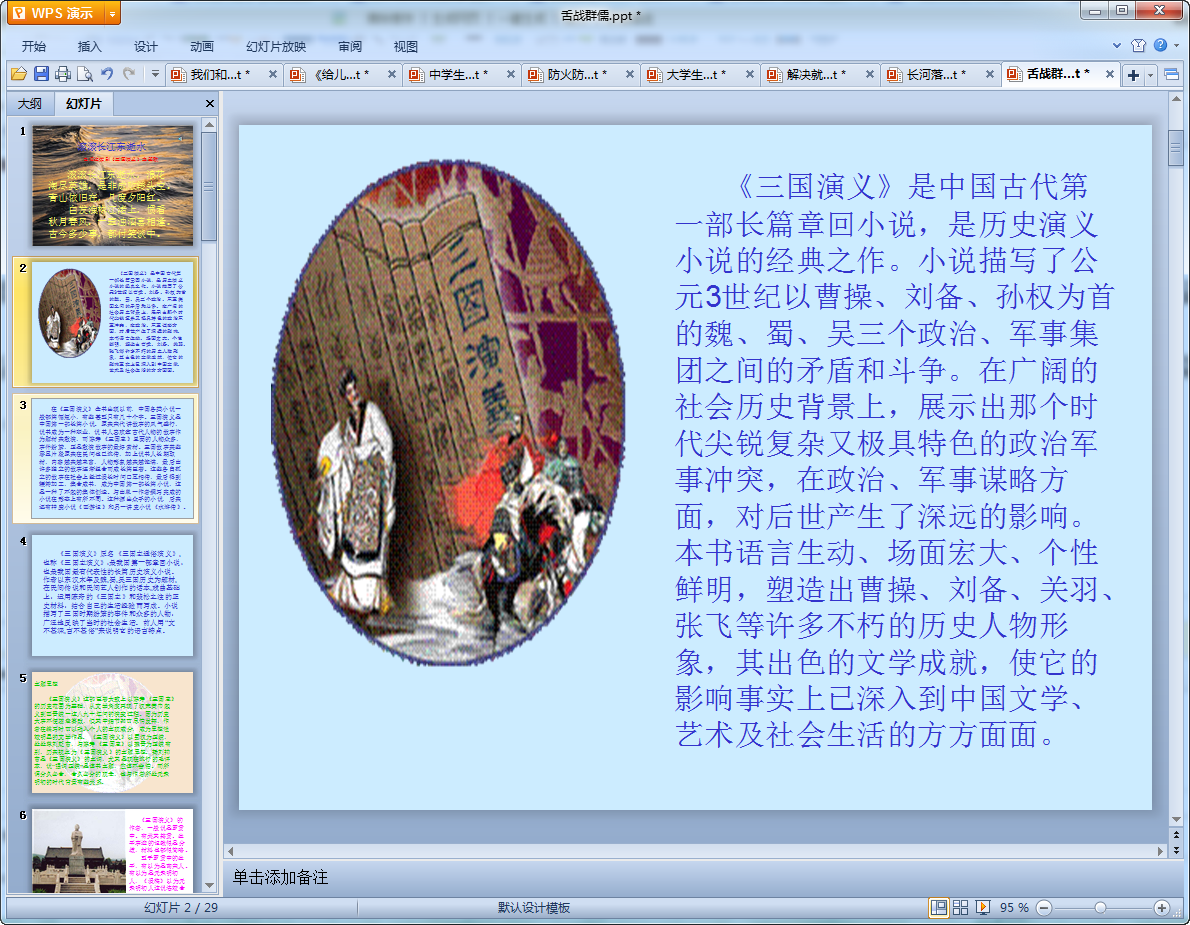Close the 中学生...t document tab

[x=511, y=74]
